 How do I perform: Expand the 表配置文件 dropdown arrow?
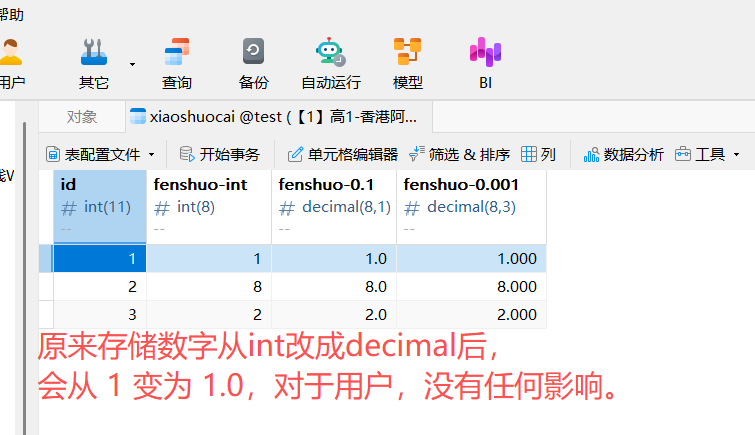click(152, 155)
